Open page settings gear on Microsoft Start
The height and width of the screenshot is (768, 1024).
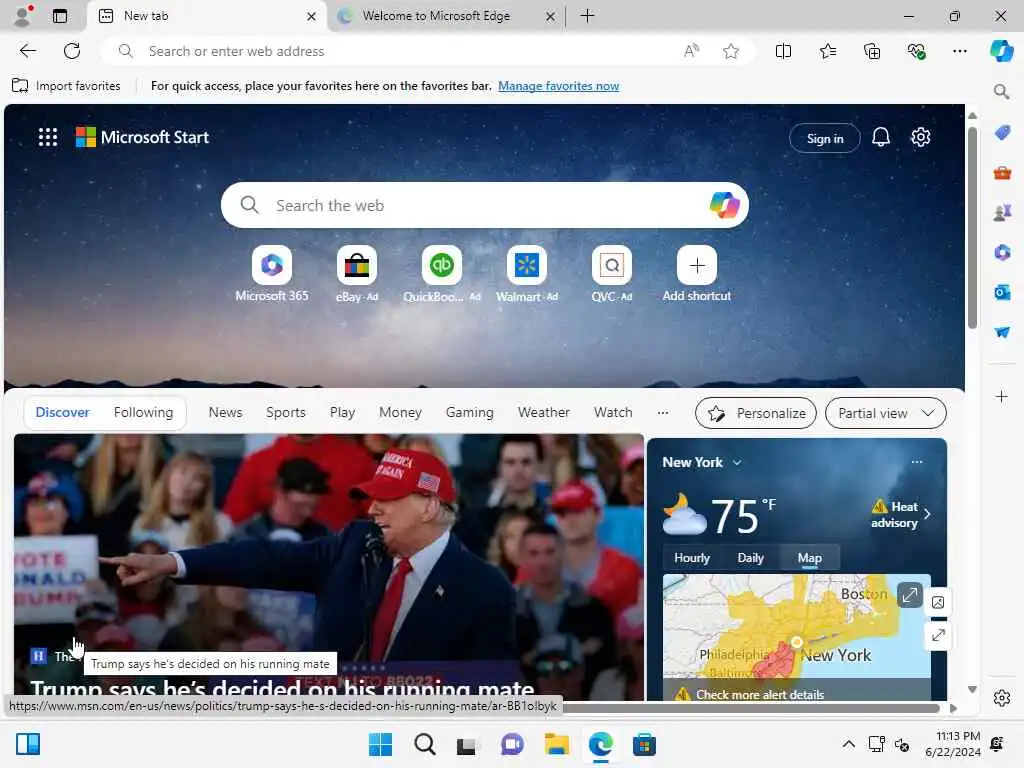coord(920,137)
